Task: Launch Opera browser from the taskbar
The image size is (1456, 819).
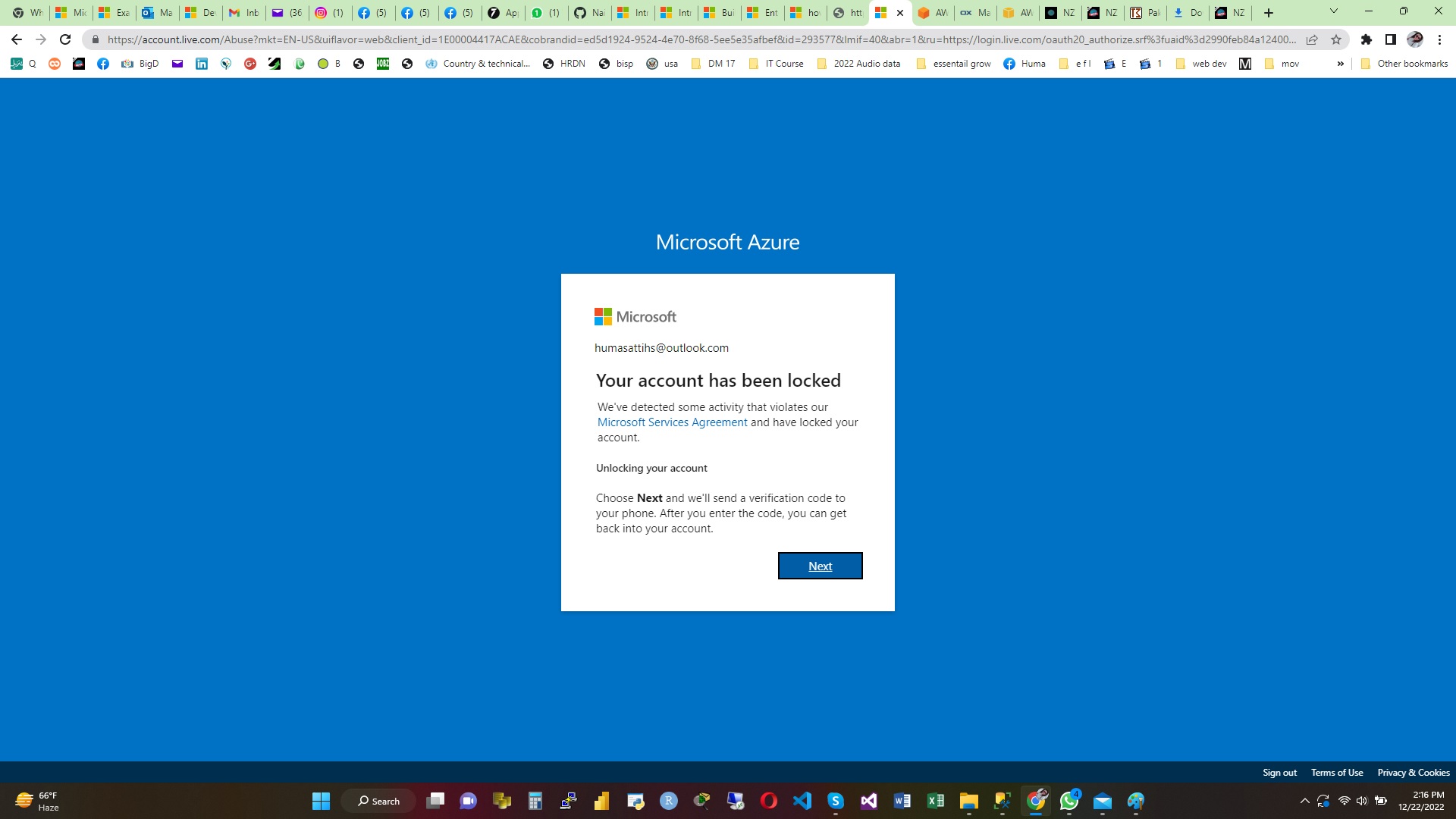Action: coord(767,802)
